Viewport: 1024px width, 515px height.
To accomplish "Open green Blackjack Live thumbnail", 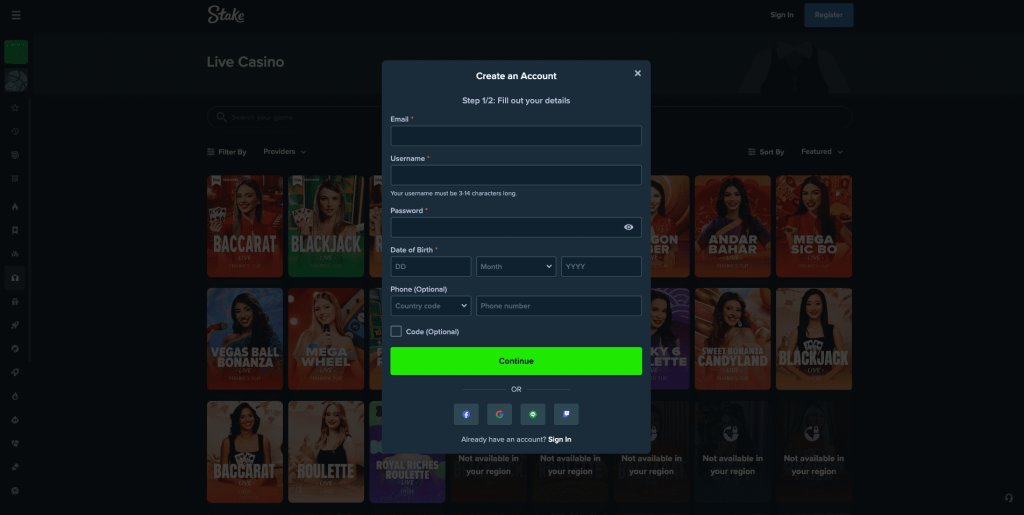I will coord(326,226).
